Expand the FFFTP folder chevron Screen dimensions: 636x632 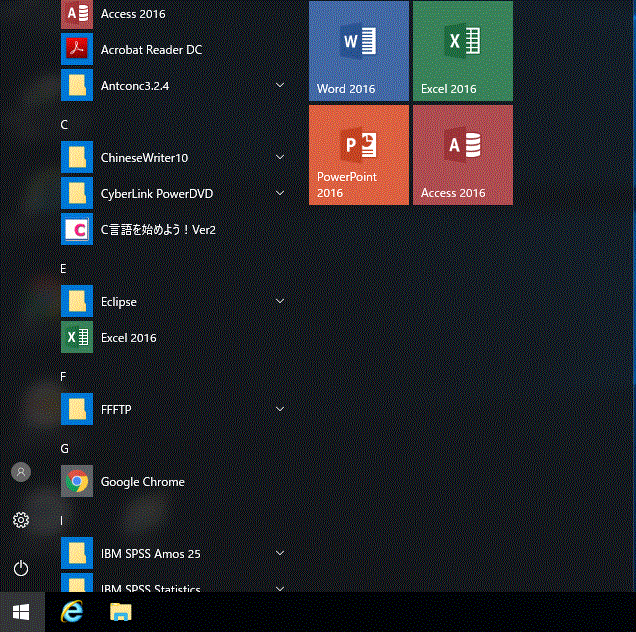click(x=280, y=409)
